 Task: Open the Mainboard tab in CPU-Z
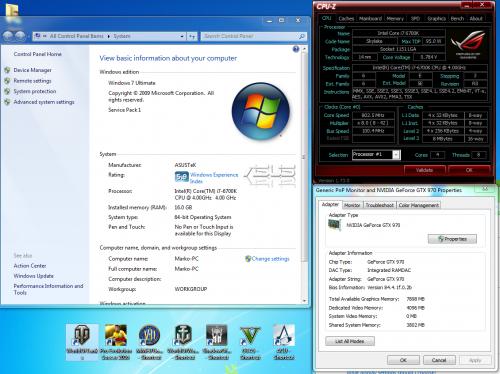pyautogui.click(x=370, y=19)
